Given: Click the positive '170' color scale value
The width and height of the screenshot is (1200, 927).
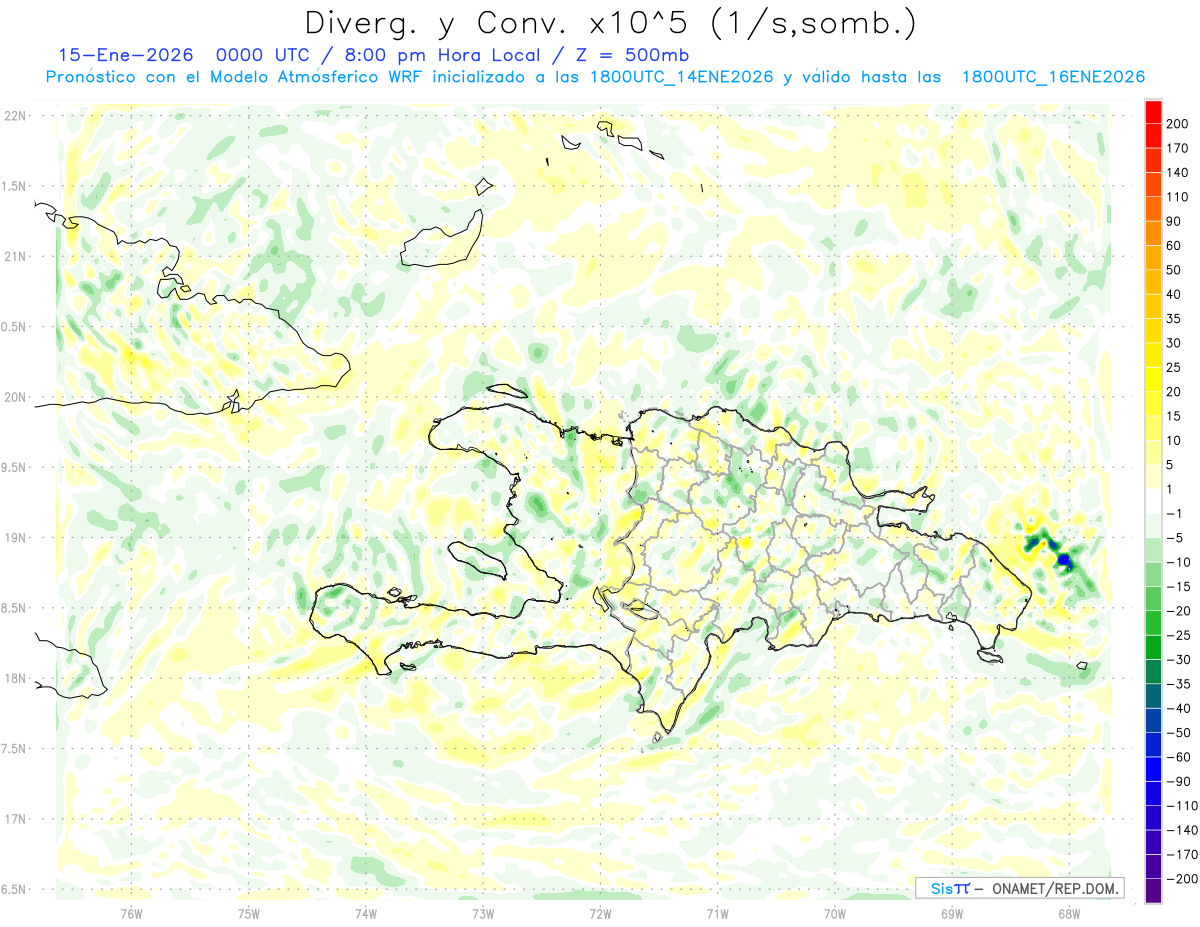Looking at the screenshot, I should pyautogui.click(x=1178, y=148).
